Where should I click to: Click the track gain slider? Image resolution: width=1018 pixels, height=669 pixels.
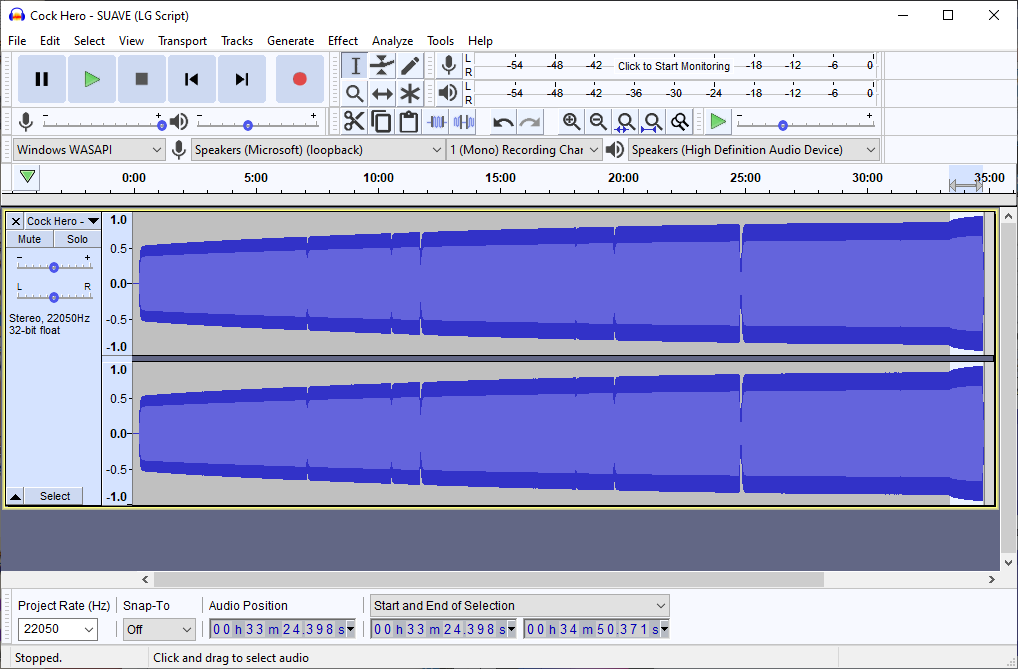click(54, 267)
